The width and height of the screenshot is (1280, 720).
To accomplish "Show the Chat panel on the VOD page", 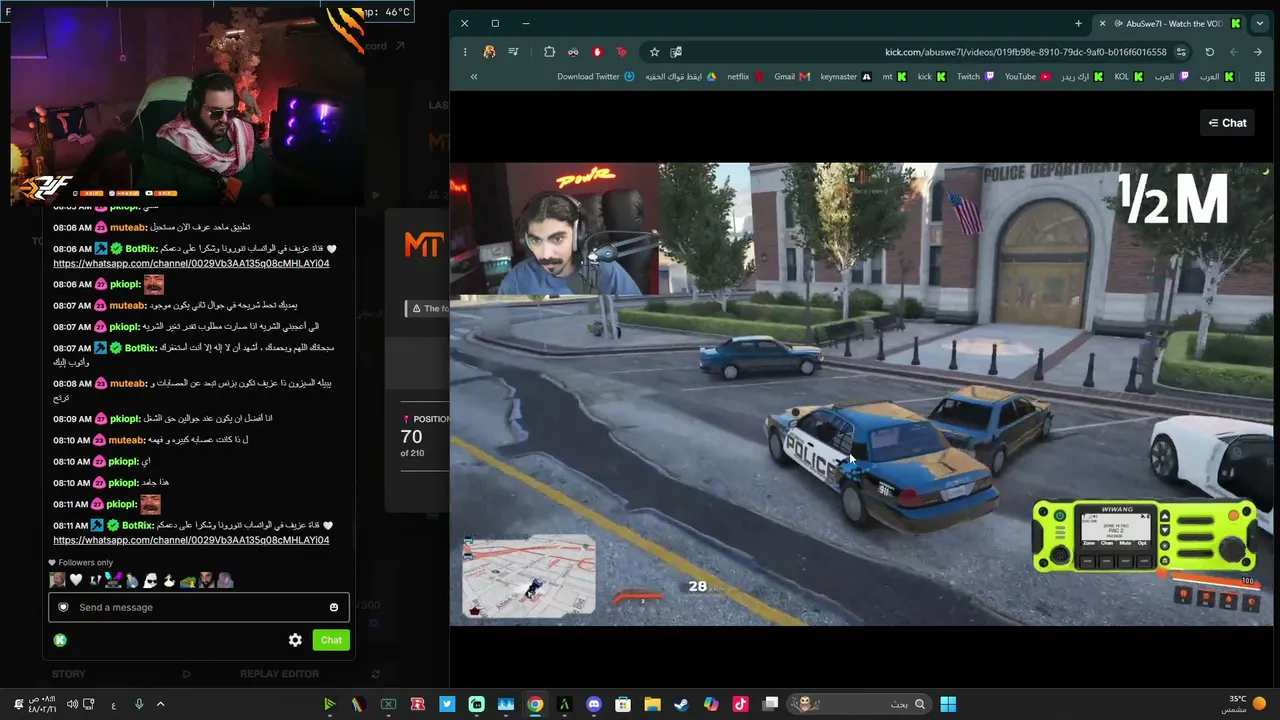I will coord(1227,123).
